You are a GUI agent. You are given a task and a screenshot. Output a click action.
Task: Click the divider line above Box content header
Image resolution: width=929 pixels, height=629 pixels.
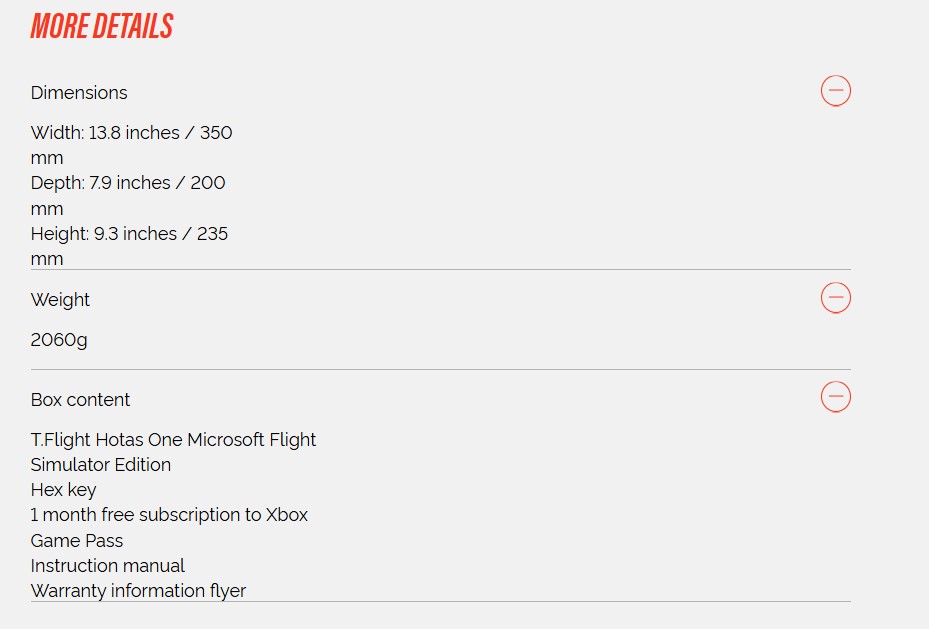tap(440, 370)
